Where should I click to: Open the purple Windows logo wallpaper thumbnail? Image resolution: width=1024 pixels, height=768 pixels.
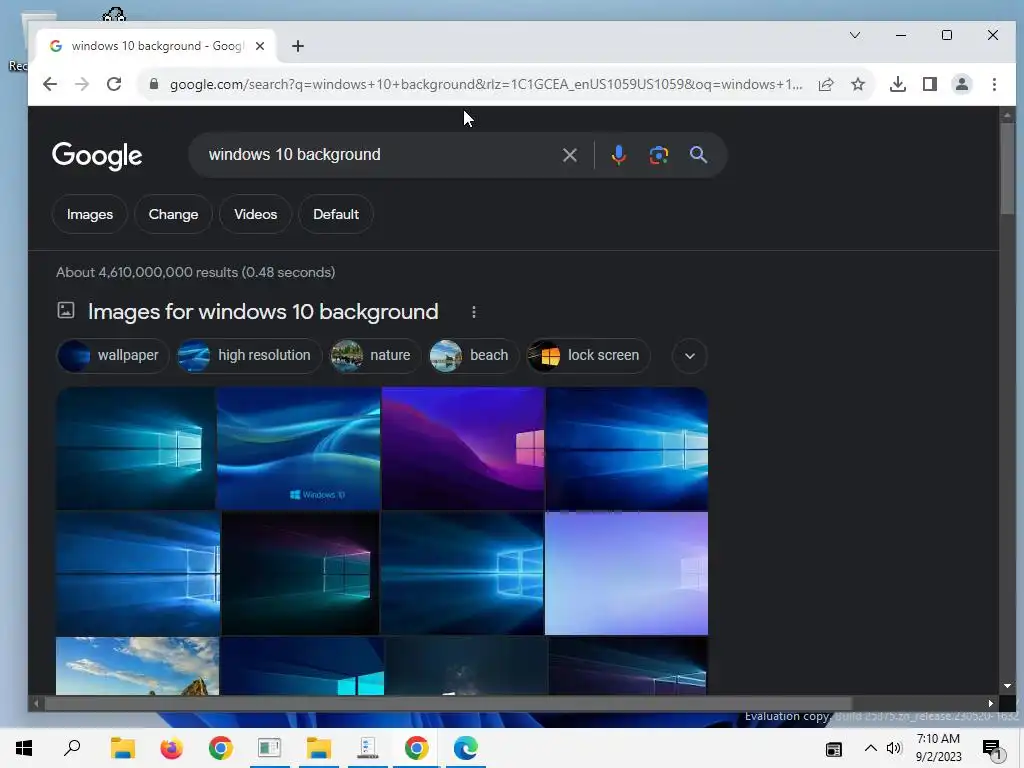[x=463, y=449]
